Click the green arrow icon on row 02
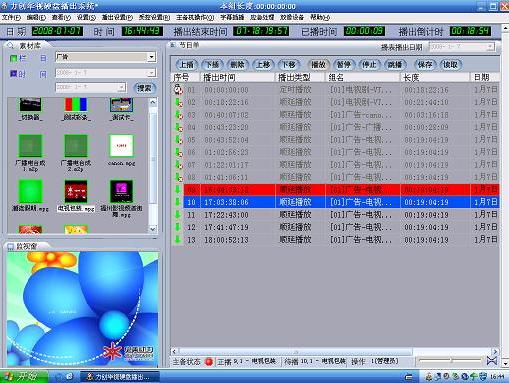509x383 pixels. pyautogui.click(x=179, y=102)
